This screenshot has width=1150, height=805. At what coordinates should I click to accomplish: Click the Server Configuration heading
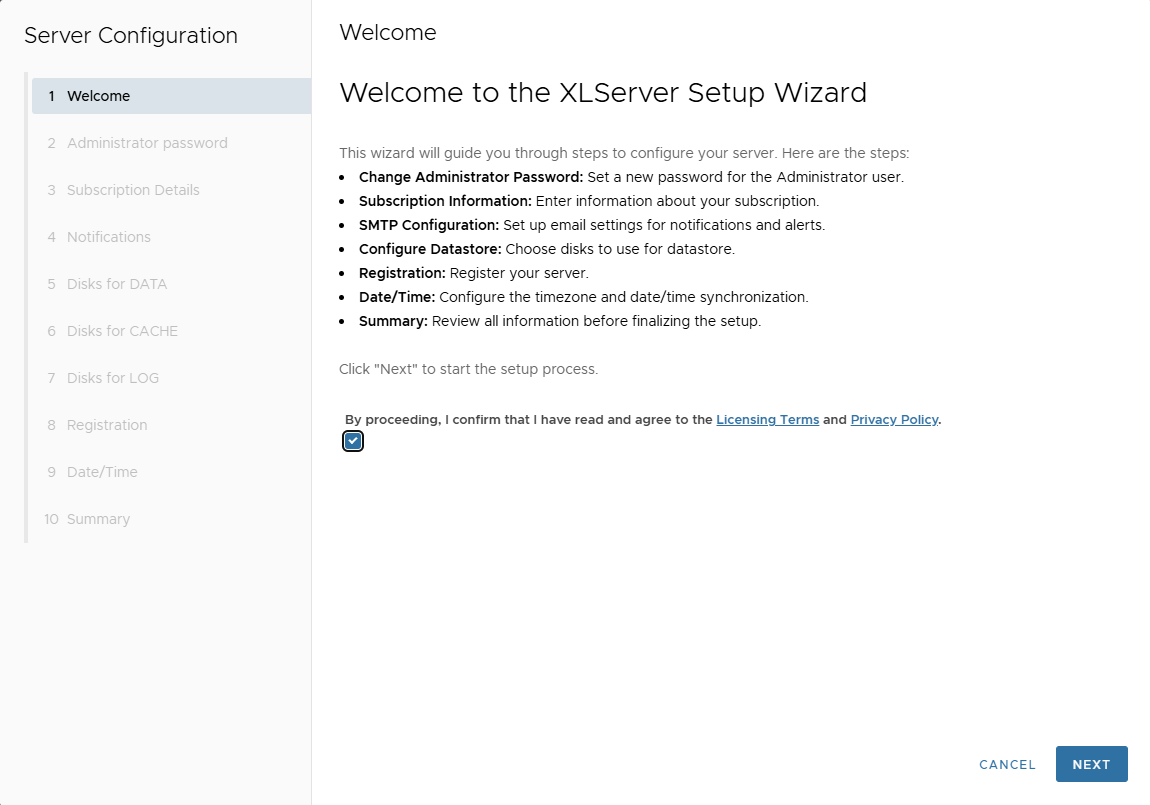tap(130, 36)
